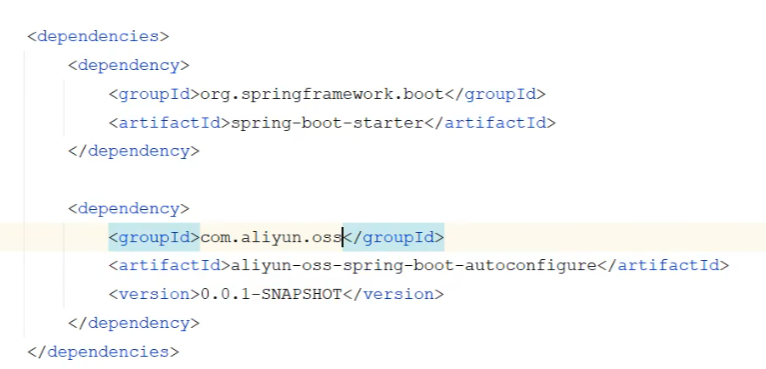This screenshot has height=369, width=766.
Task: Click aliyun-oss-spring-boot-autoconfigure artifact value
Action: pyautogui.click(x=413, y=266)
